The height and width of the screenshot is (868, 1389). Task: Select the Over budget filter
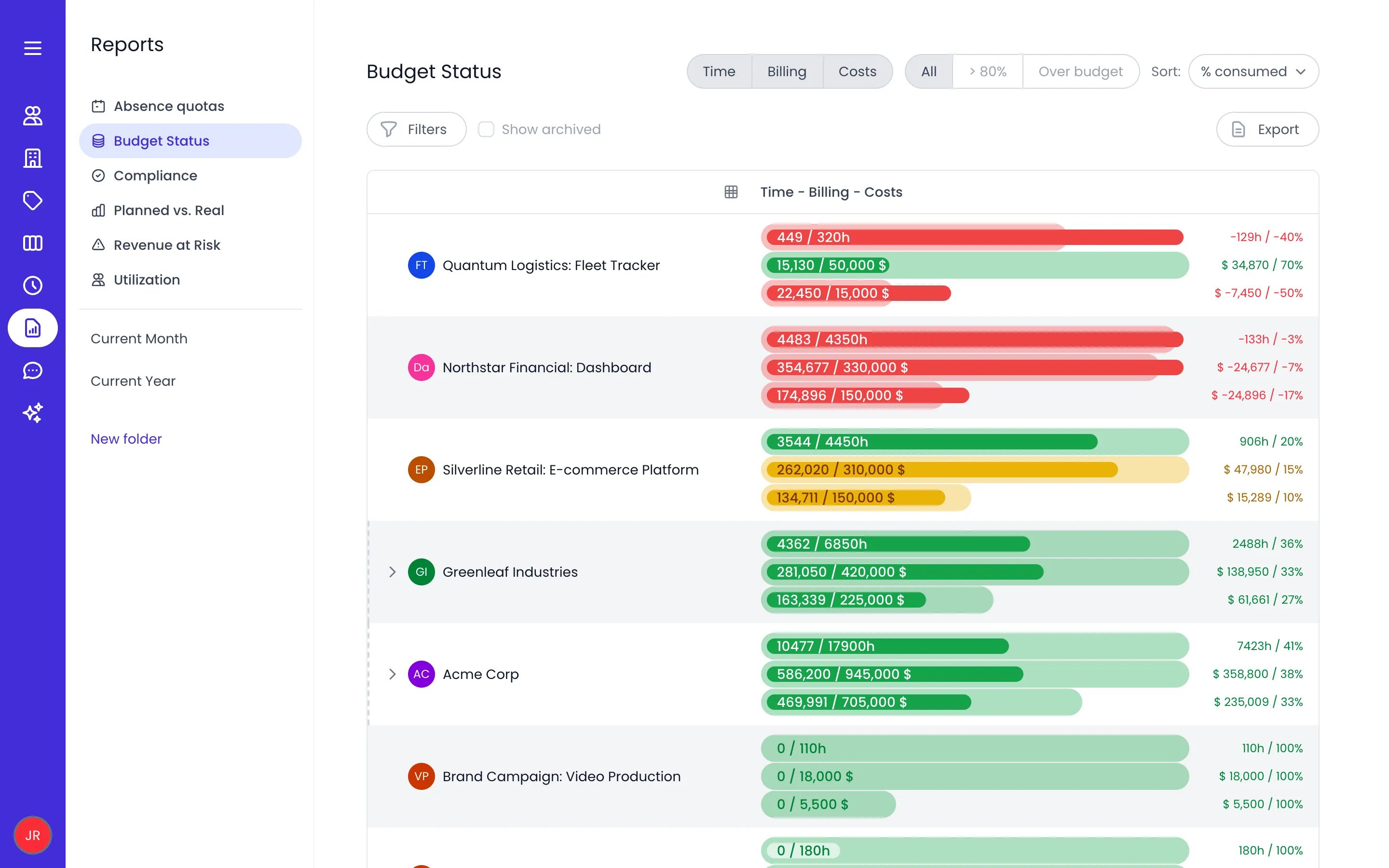click(1081, 71)
